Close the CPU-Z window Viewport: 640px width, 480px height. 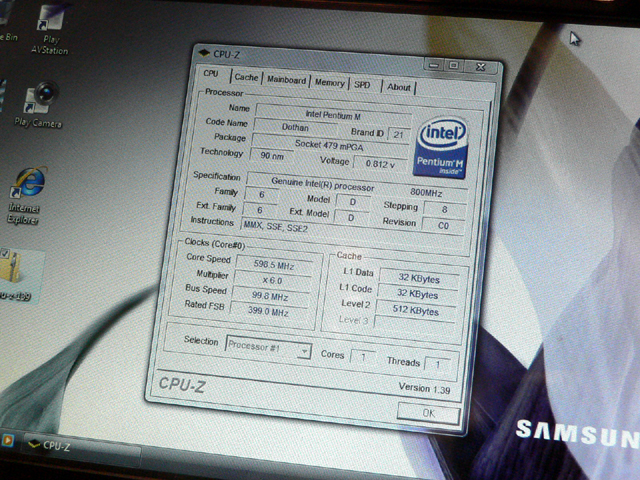coord(481,67)
